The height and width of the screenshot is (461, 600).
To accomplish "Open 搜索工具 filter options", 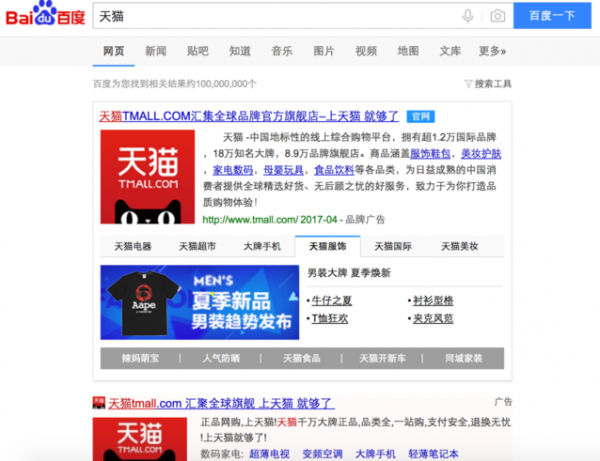I will (x=488, y=84).
